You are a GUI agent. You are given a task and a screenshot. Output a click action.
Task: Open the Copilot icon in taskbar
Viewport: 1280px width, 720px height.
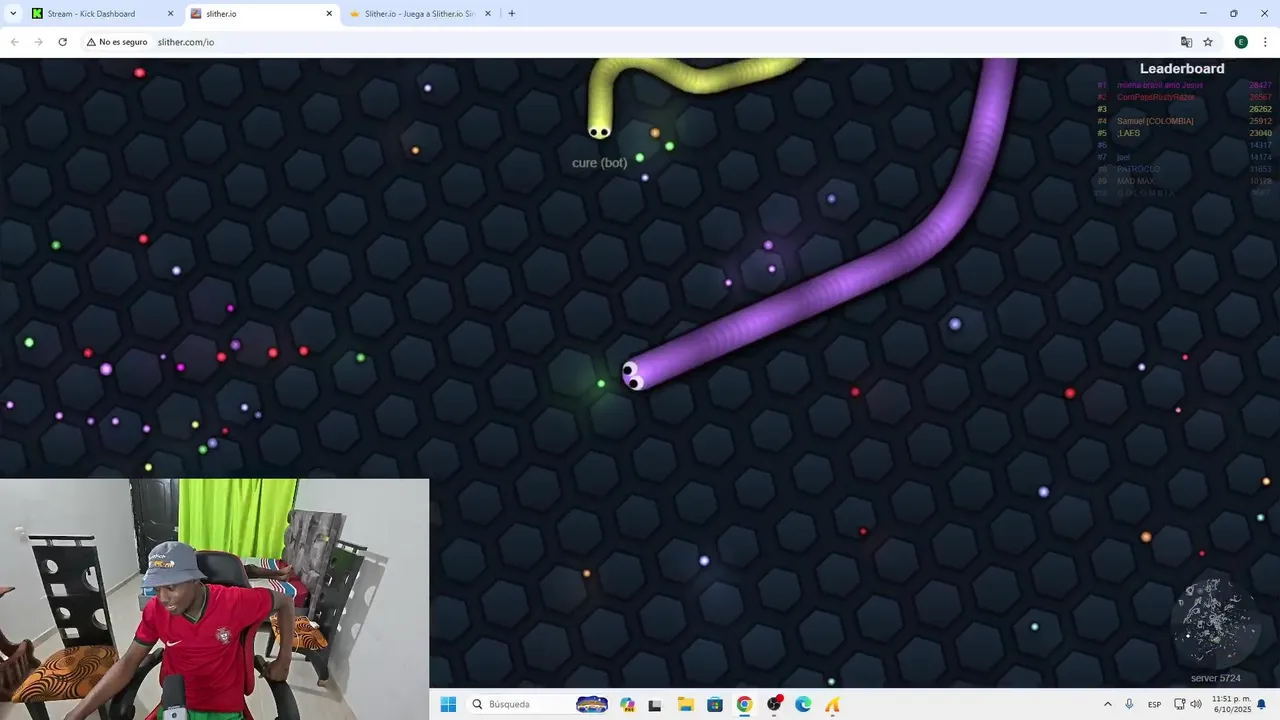pos(627,704)
